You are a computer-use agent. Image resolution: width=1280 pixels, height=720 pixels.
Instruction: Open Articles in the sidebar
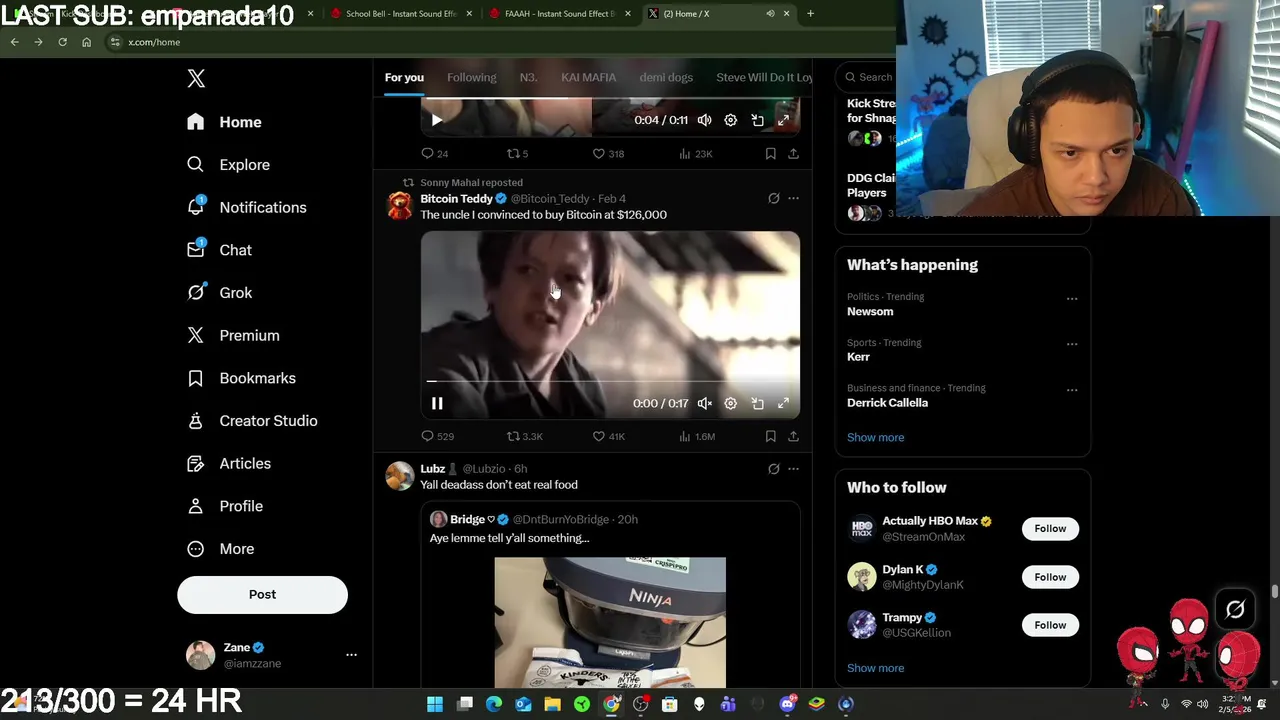[x=229, y=464]
